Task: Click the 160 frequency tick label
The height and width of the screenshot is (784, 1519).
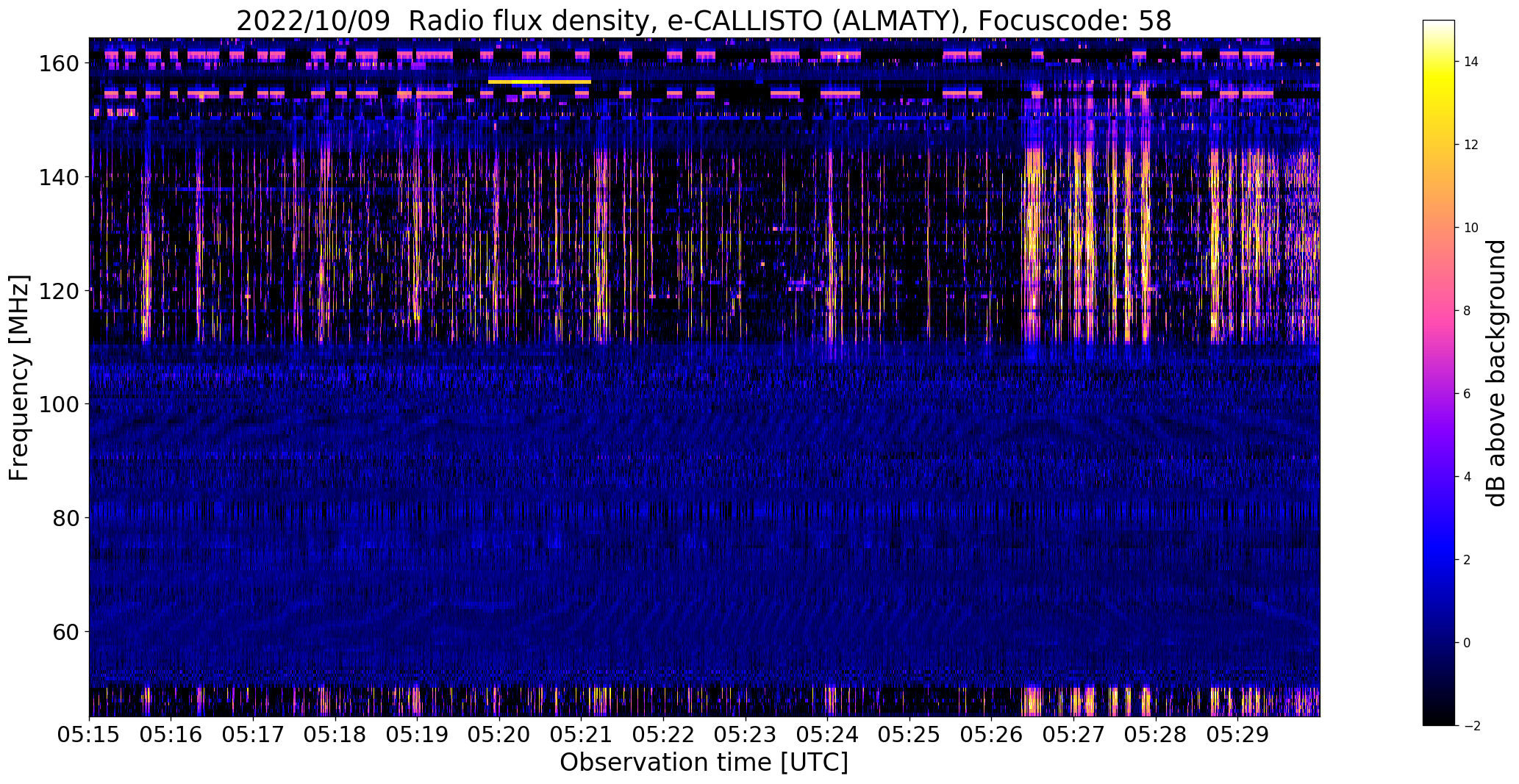Action: click(60, 64)
